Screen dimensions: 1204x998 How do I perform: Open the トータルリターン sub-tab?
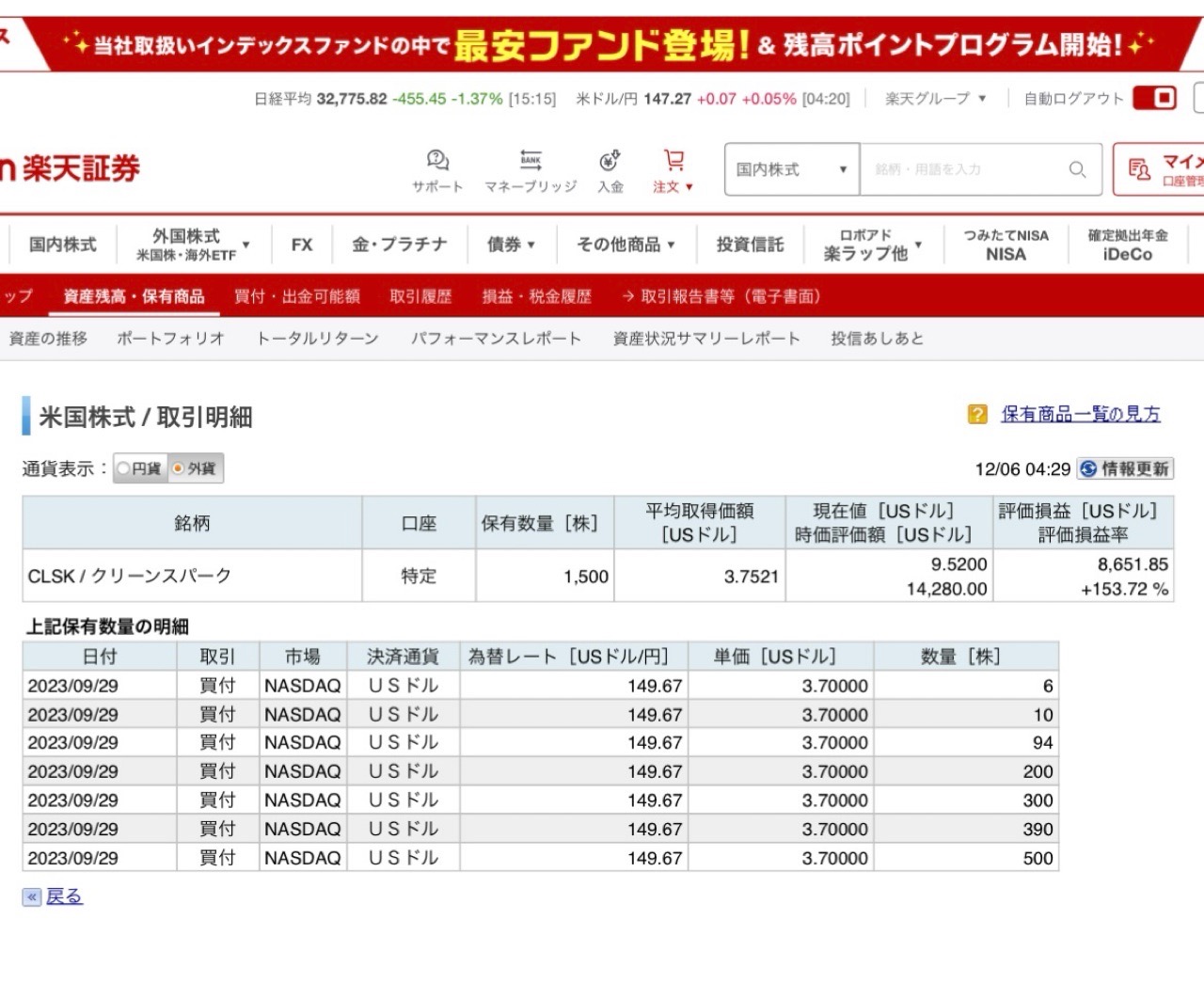[318, 339]
